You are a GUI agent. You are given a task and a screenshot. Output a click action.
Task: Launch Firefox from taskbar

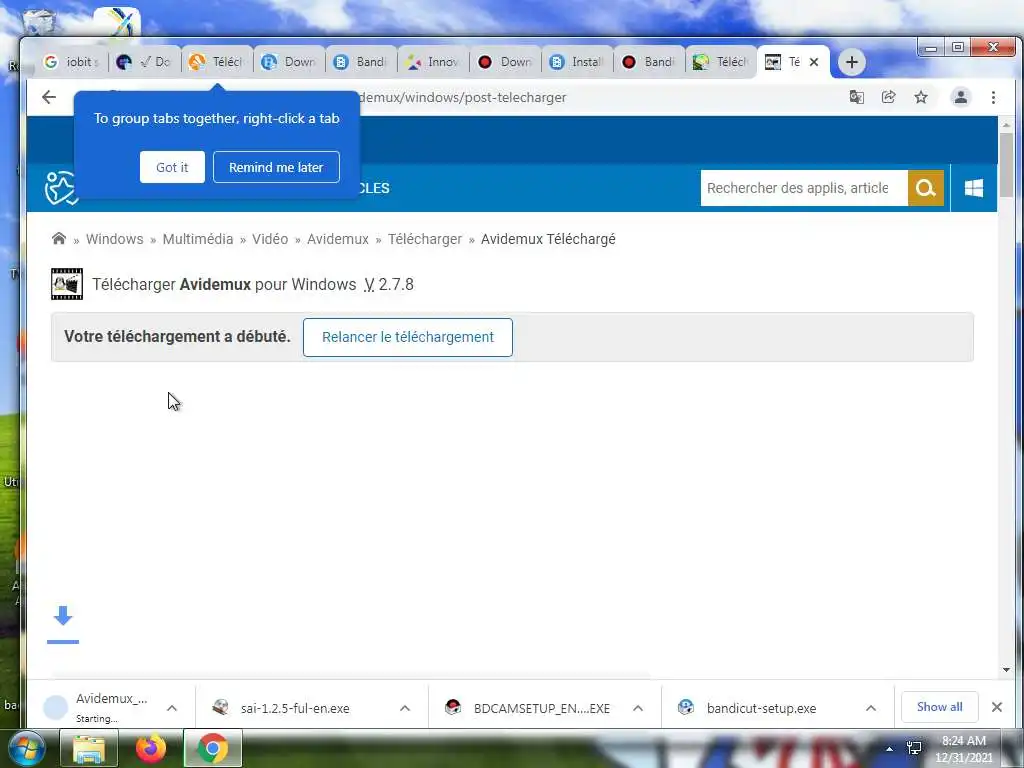point(151,748)
